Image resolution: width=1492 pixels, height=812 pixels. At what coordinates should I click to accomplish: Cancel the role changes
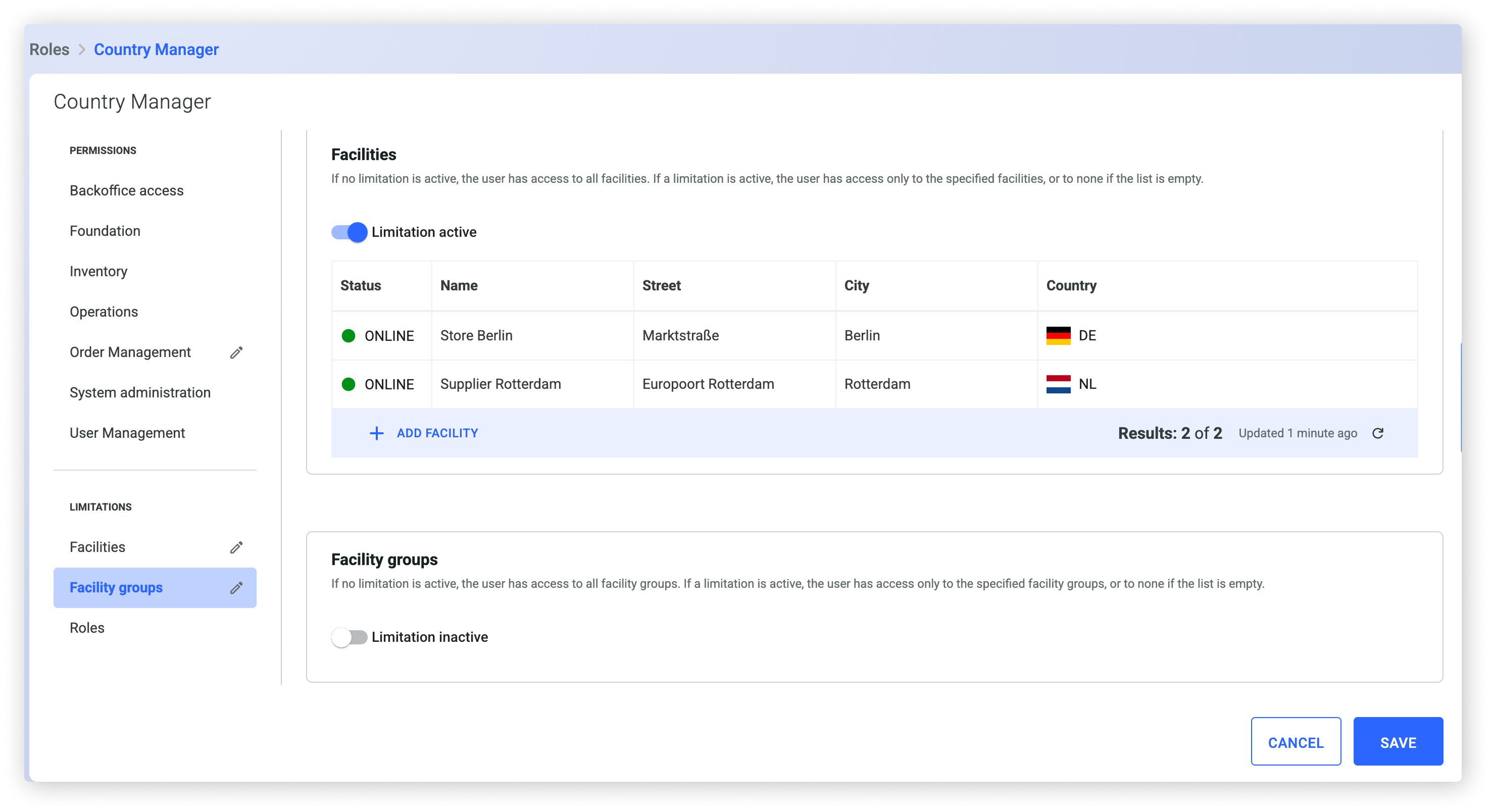(x=1295, y=742)
